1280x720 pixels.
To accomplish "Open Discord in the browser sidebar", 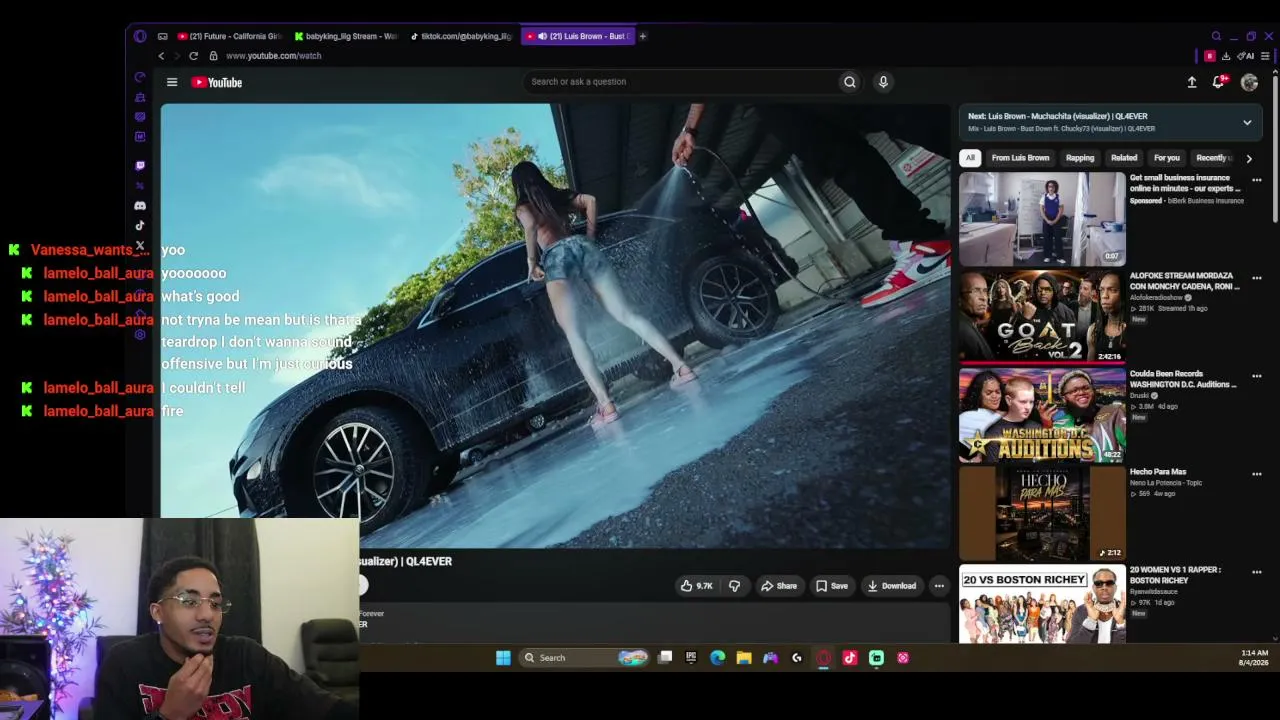I will pyautogui.click(x=140, y=206).
